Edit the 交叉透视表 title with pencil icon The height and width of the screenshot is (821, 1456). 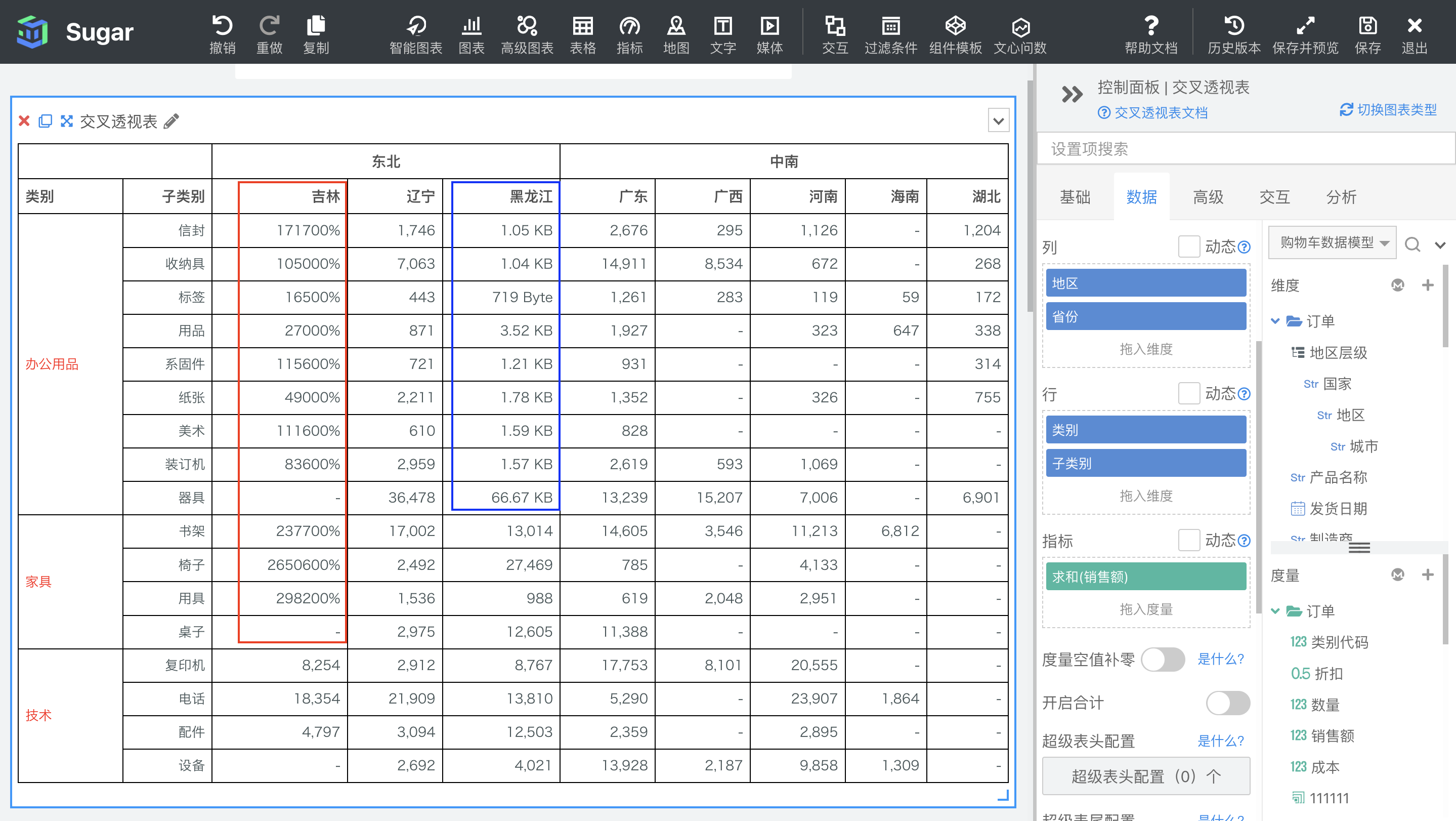point(172,120)
